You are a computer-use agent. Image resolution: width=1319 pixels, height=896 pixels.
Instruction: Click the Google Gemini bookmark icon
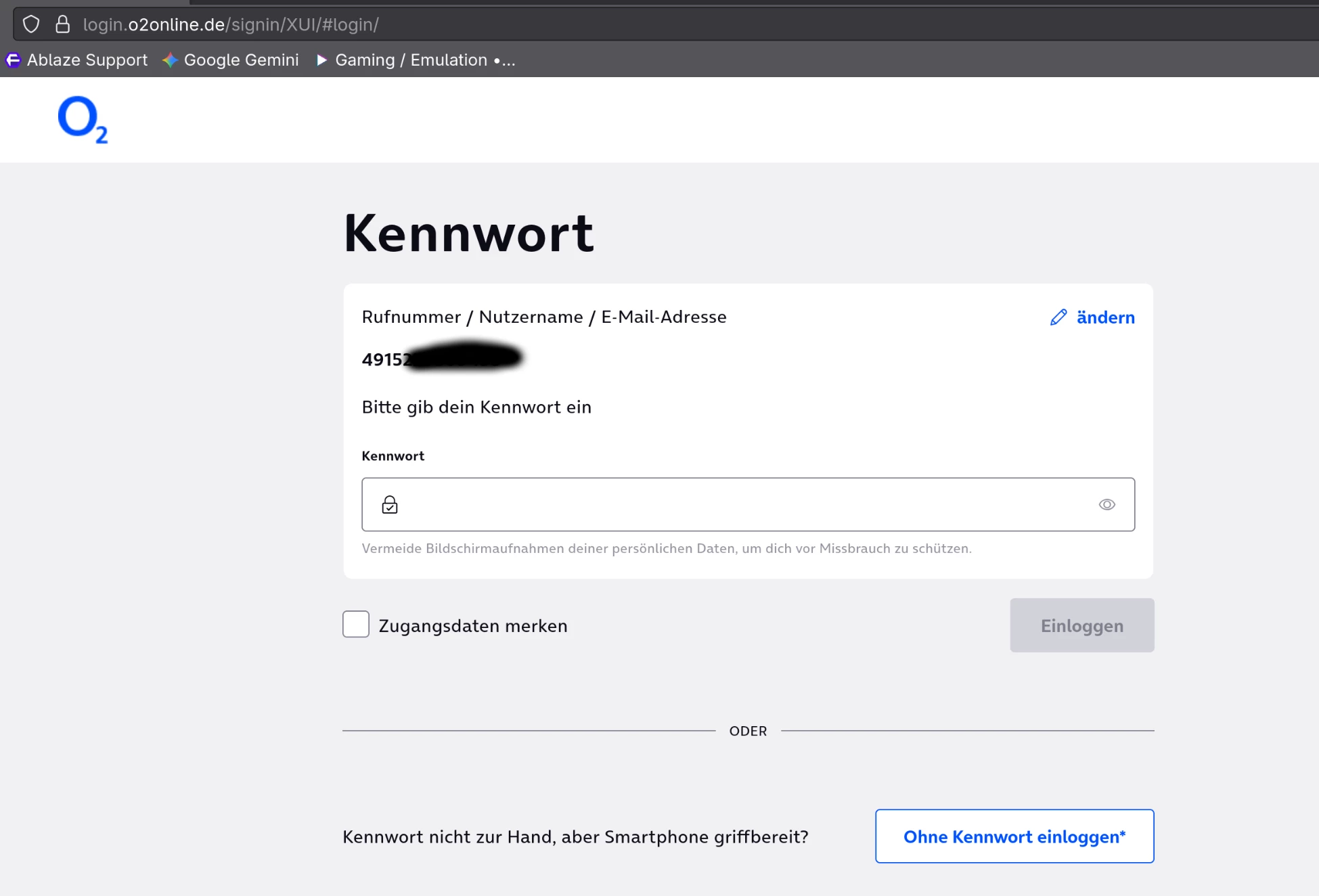(170, 60)
